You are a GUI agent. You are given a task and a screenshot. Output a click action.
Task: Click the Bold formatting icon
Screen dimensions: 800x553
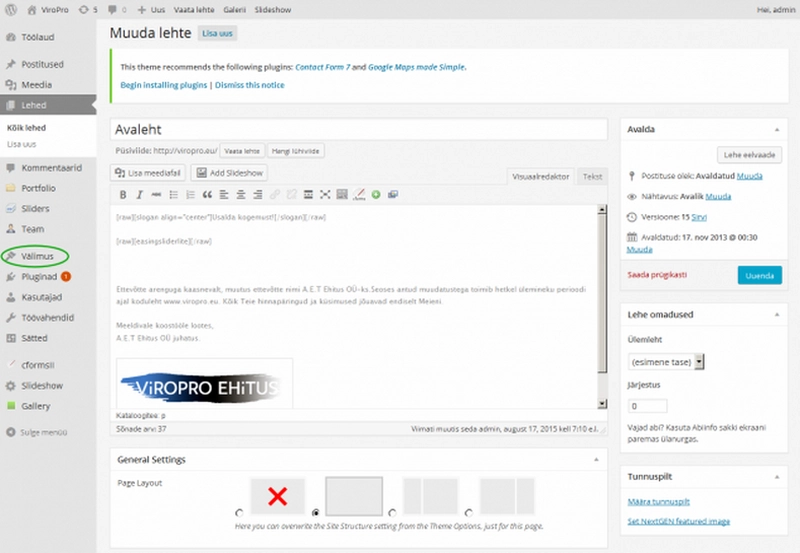click(x=124, y=195)
